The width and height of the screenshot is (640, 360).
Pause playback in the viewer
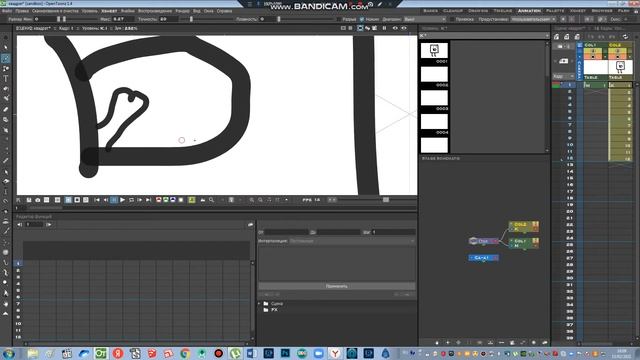(114, 200)
